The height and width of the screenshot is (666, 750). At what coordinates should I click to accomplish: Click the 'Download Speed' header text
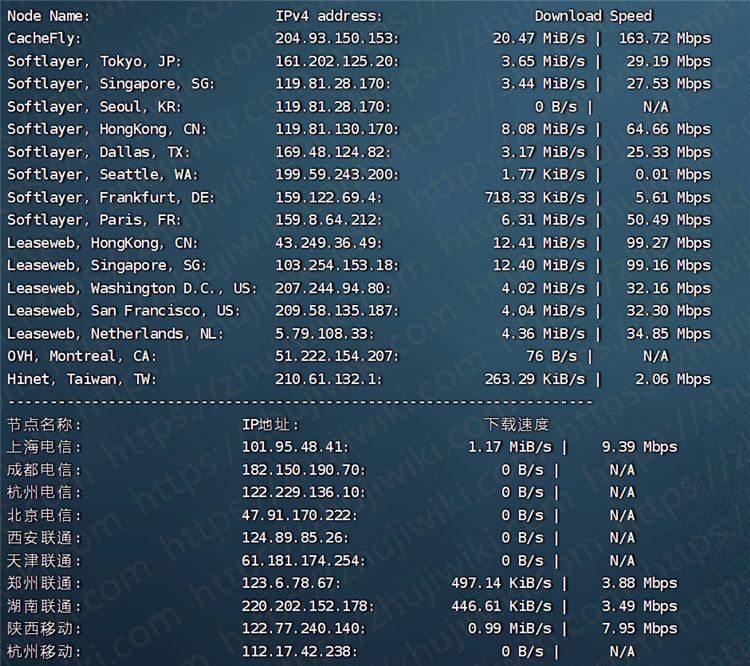[593, 16]
